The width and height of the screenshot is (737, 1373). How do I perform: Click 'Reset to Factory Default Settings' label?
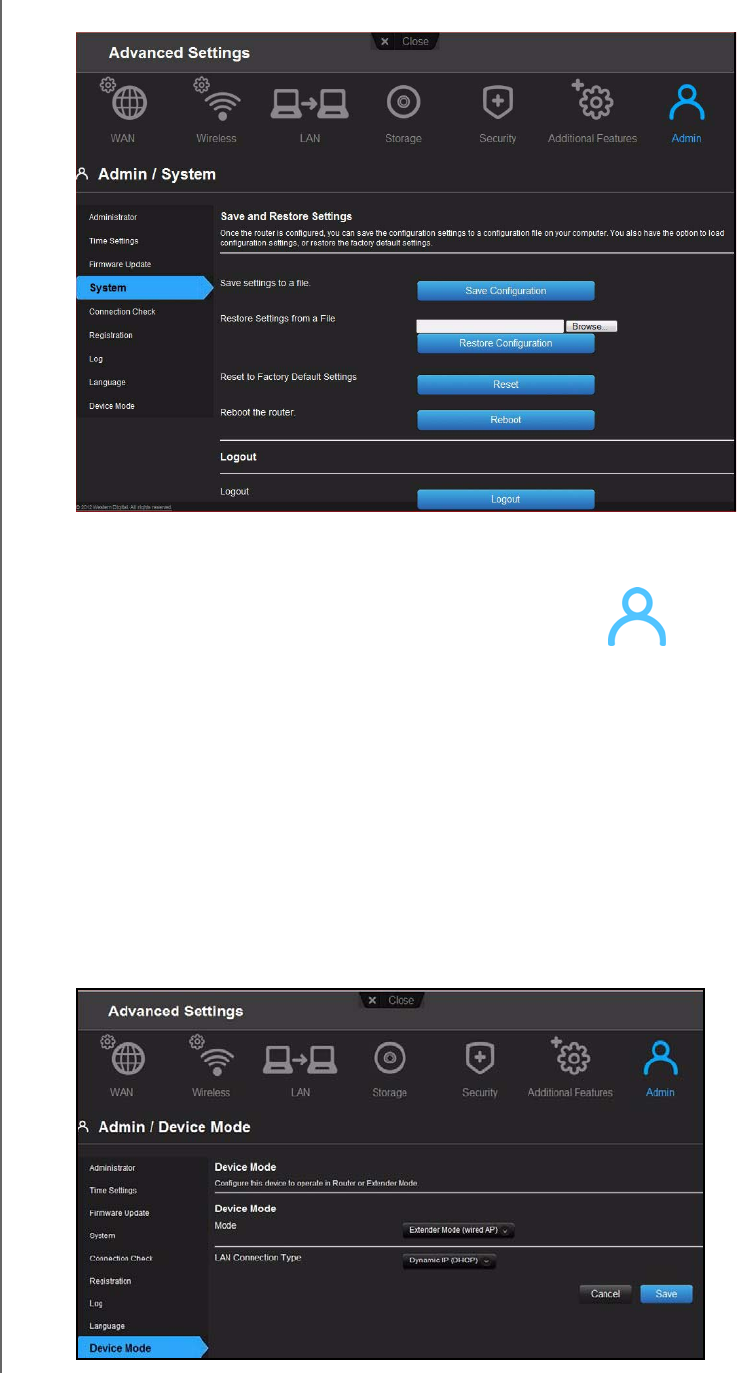288,377
